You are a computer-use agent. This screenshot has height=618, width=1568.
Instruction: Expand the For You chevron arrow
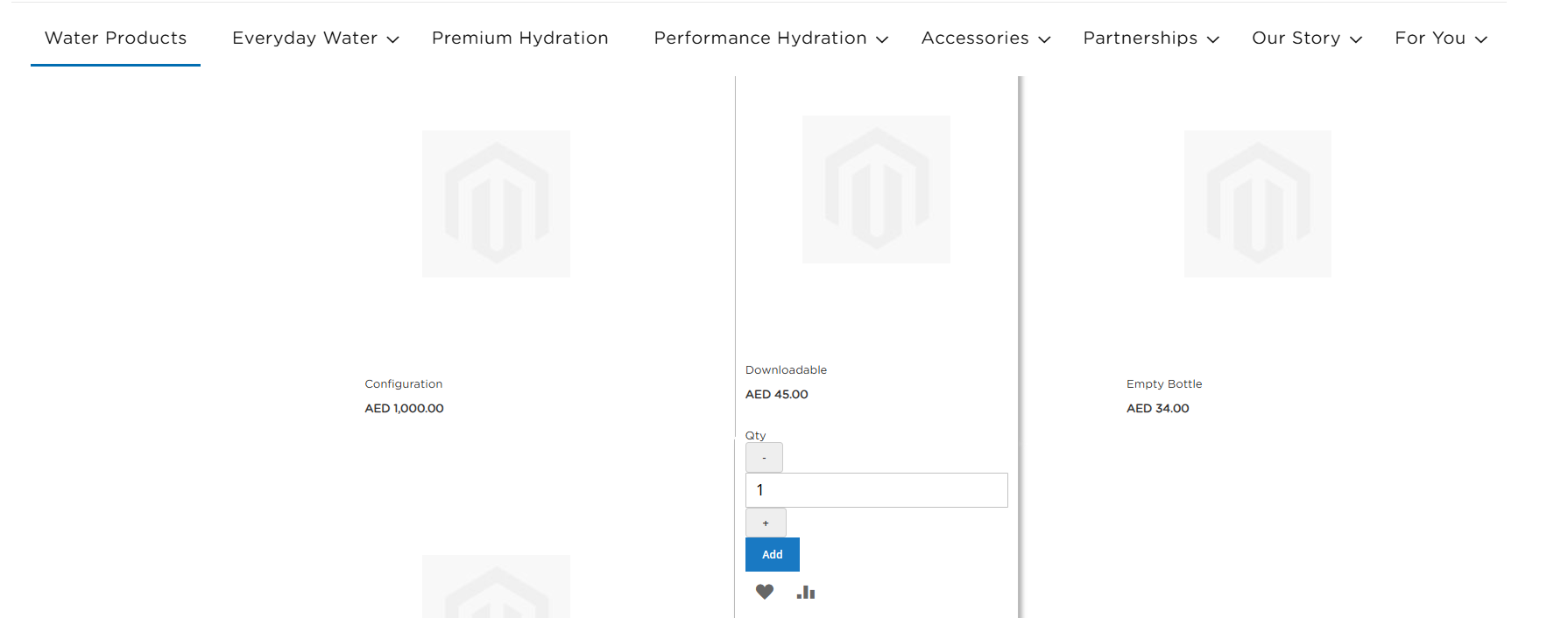point(1481,39)
